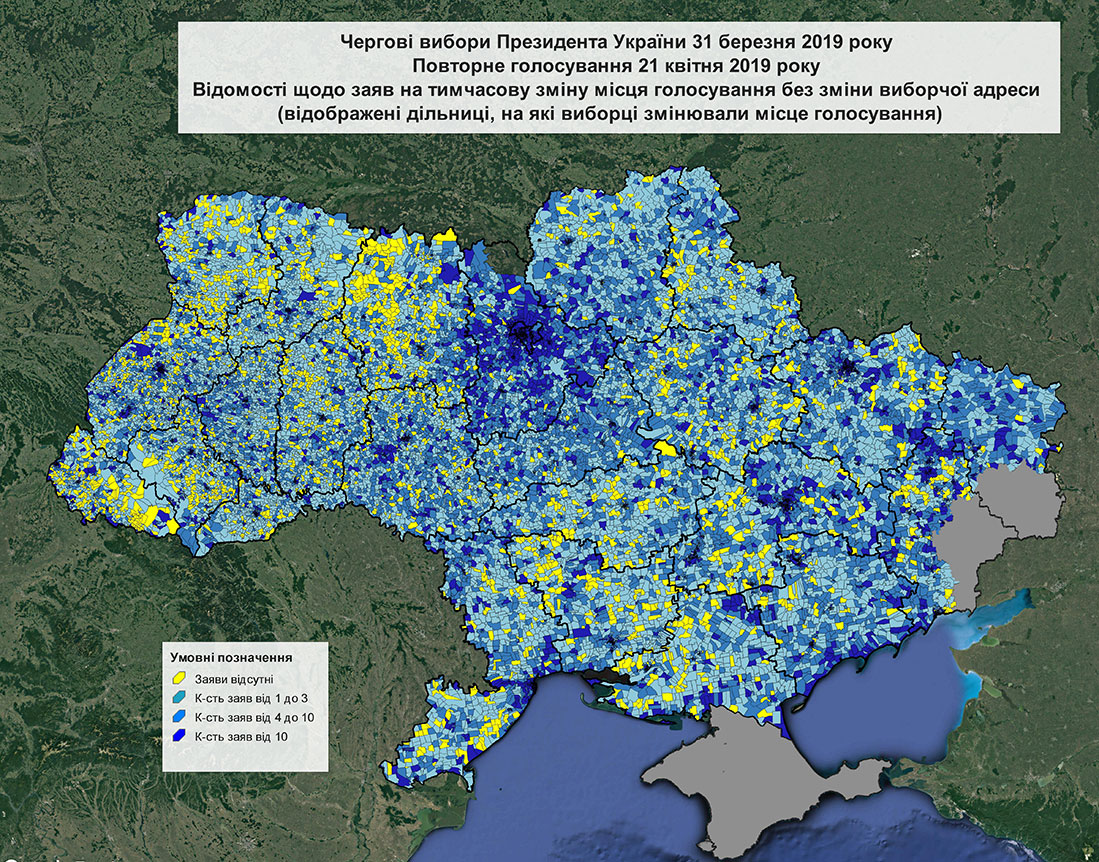Viewport: 1099px width, 862px height.
Task: Click the dark blue 'від 10' legend icon
Action: [179, 736]
